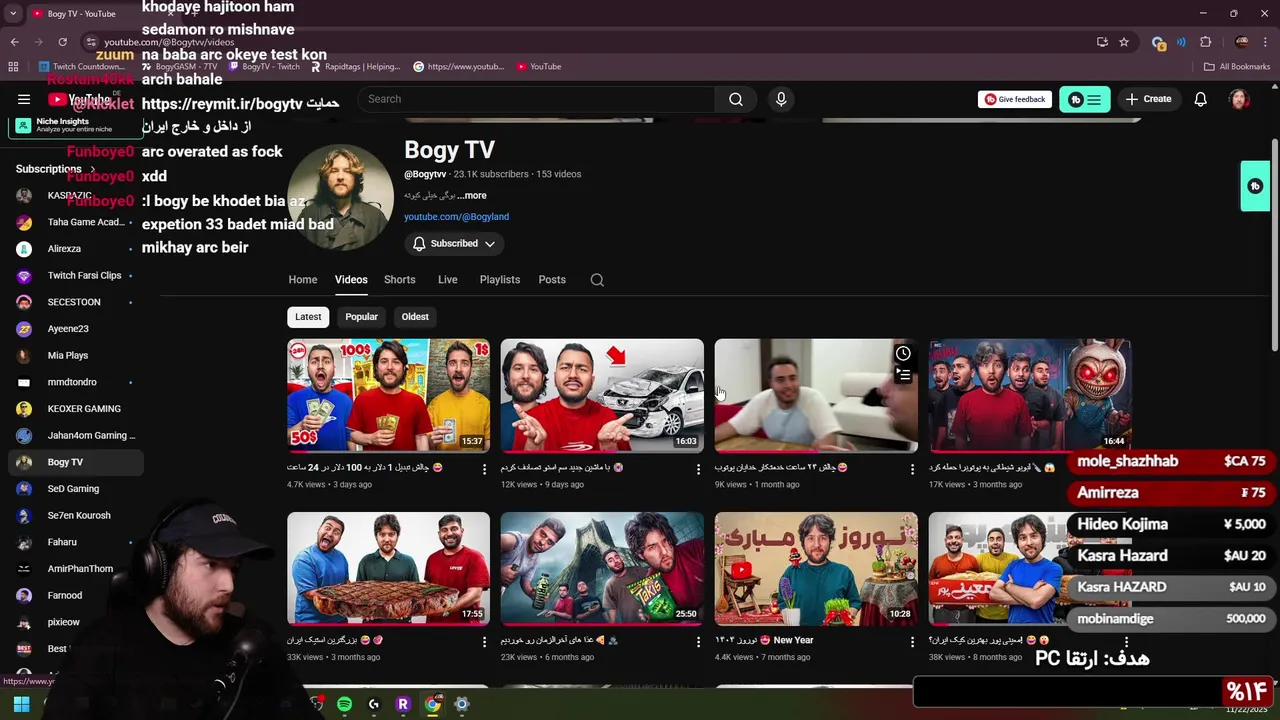
Task: Open the Windows Start button
Action: (21, 704)
